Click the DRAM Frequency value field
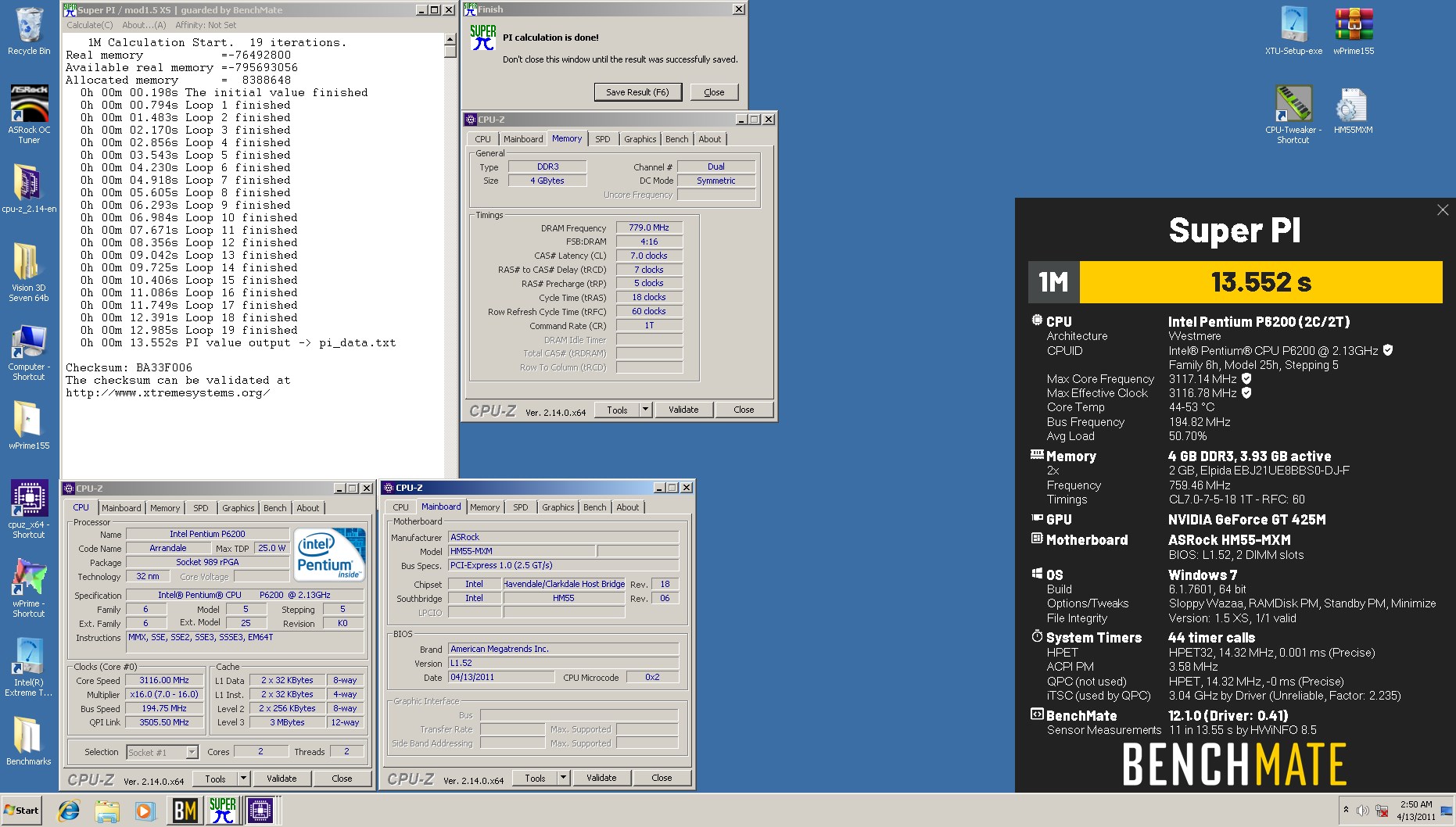 pyautogui.click(x=649, y=228)
